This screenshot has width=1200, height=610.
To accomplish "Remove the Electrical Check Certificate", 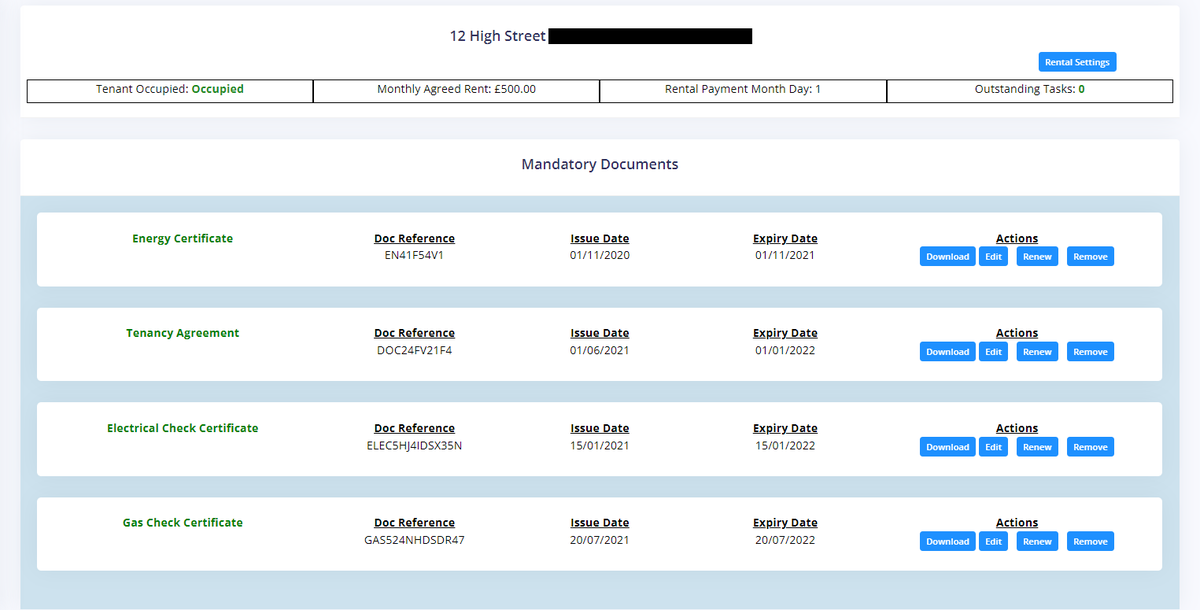I will point(1090,447).
